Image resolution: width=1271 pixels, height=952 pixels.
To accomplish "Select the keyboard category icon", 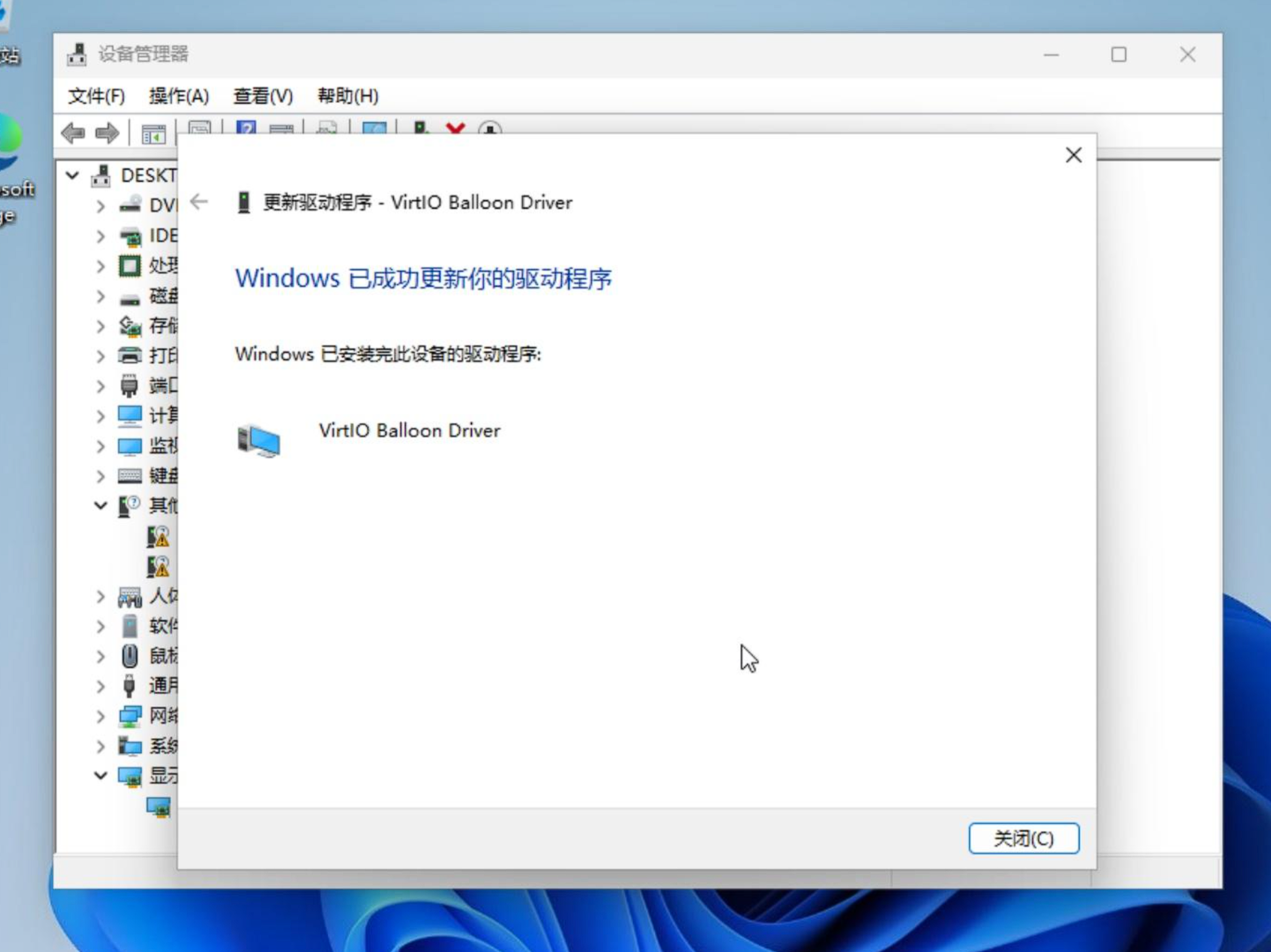I will click(130, 476).
